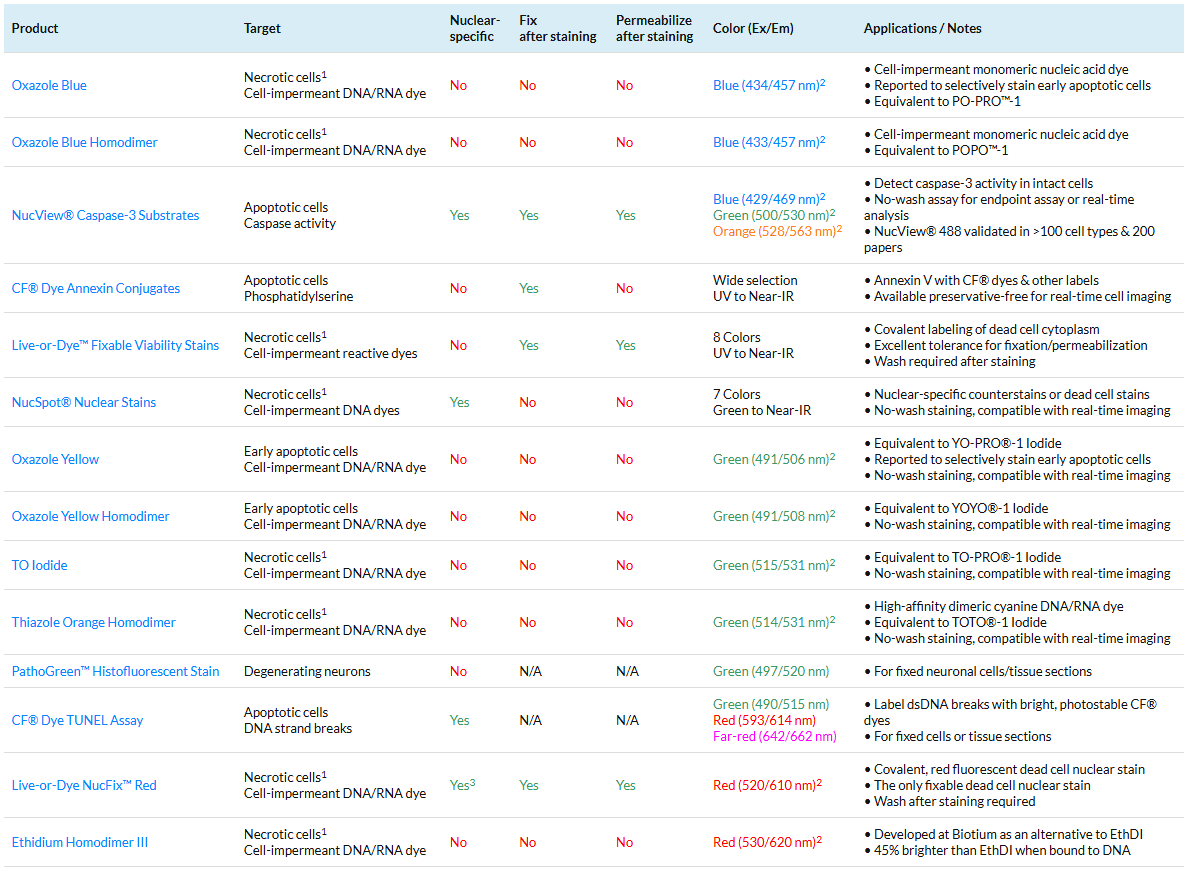Image resolution: width=1187 pixels, height=870 pixels.
Task: Click Blue (433/457 nm) color value
Action: coord(769,142)
